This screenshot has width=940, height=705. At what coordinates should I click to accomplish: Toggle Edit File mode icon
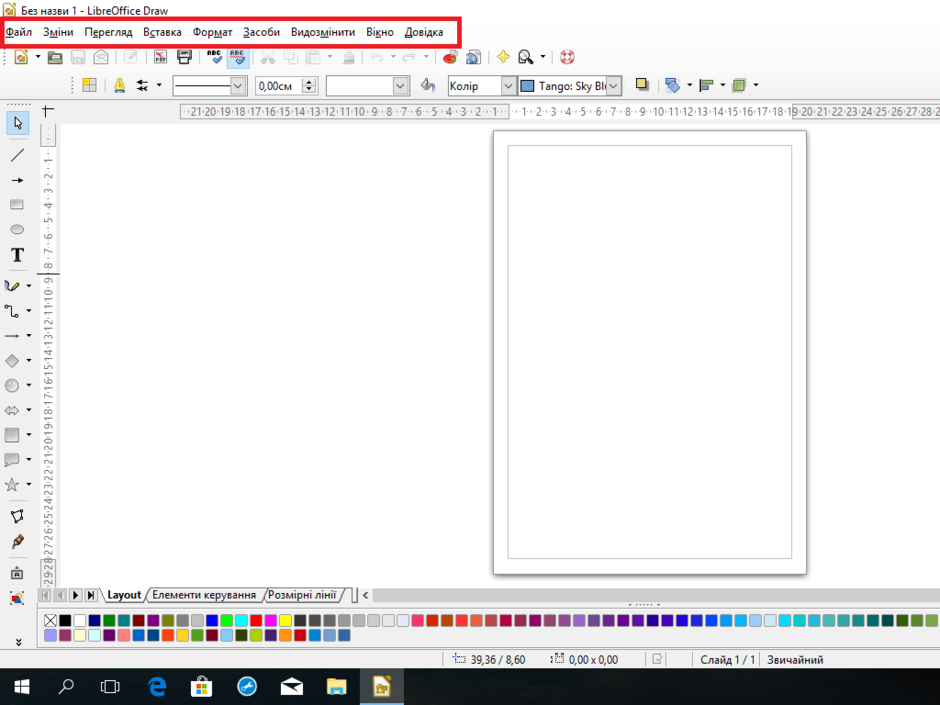pyautogui.click(x=131, y=58)
